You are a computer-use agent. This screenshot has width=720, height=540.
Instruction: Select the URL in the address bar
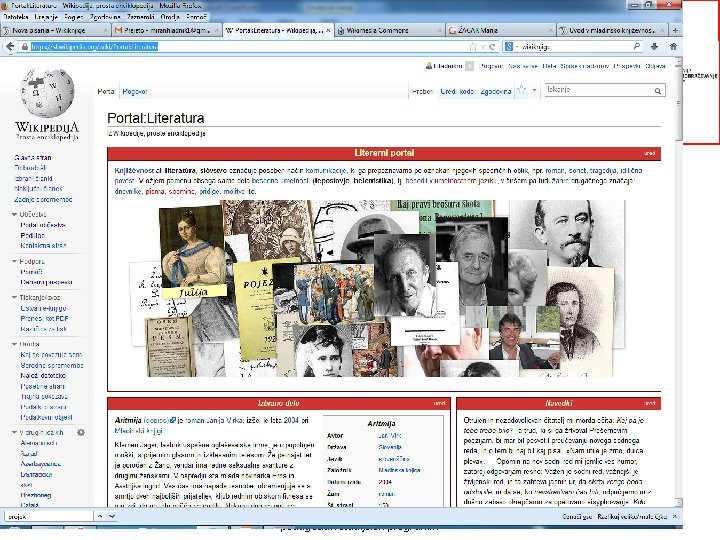pos(95,47)
